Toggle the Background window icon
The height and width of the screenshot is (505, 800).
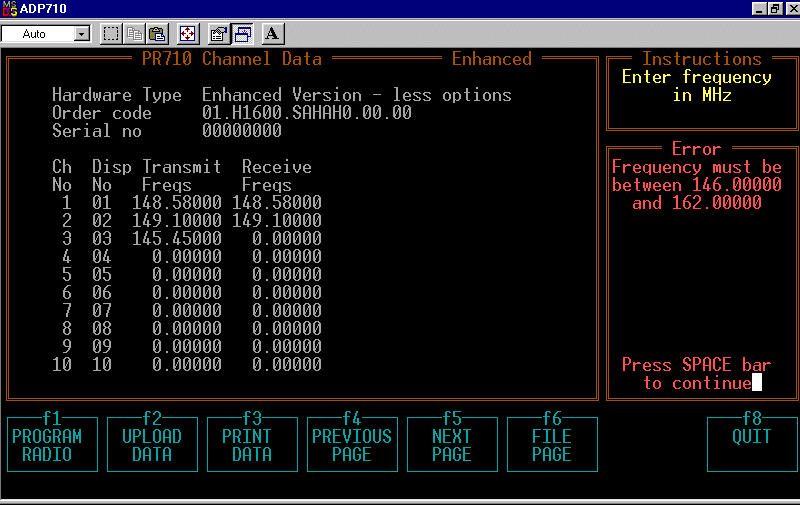[243, 34]
